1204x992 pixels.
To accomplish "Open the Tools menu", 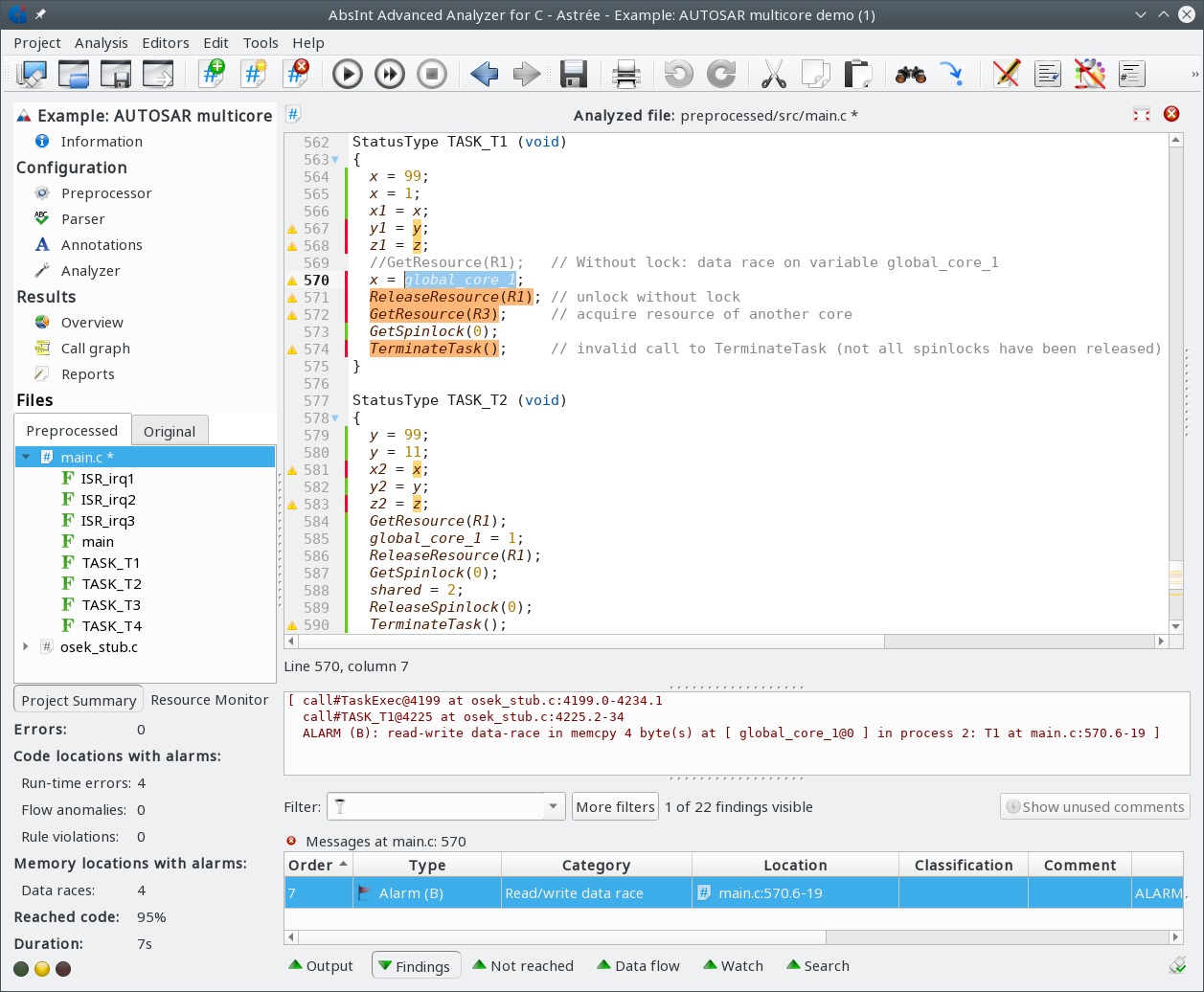I will [261, 43].
